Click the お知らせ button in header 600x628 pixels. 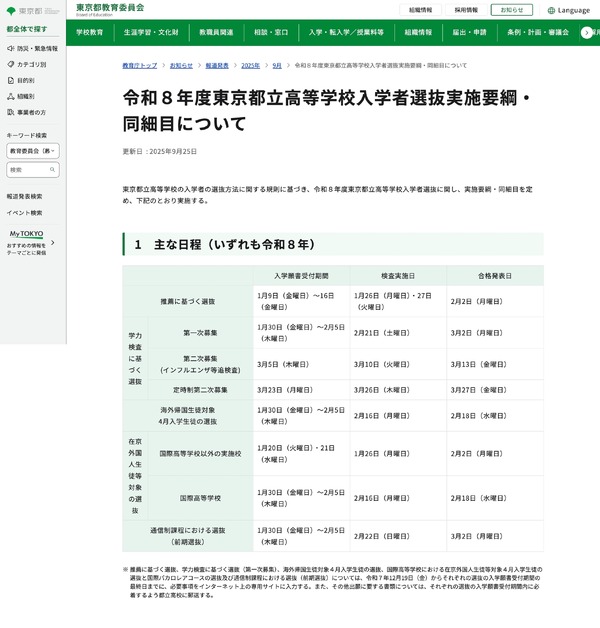512,10
